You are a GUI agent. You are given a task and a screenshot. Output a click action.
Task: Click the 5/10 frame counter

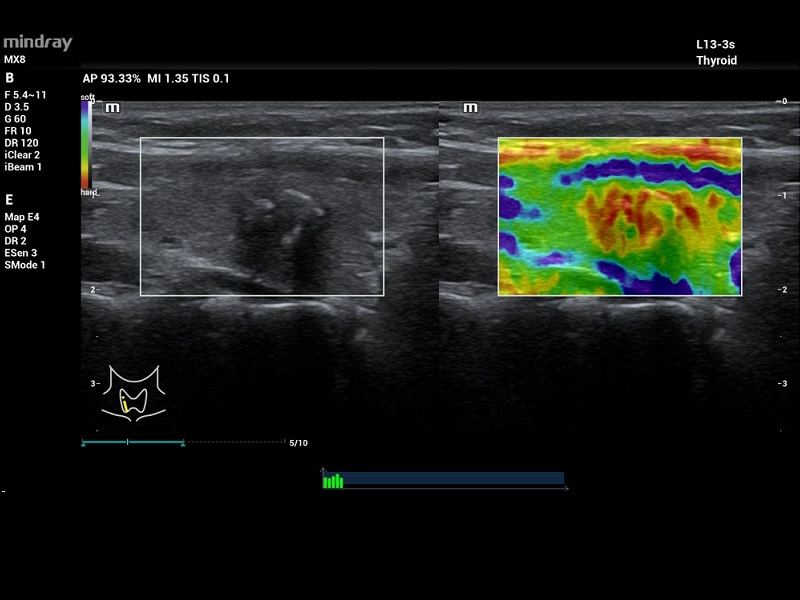tap(298, 442)
